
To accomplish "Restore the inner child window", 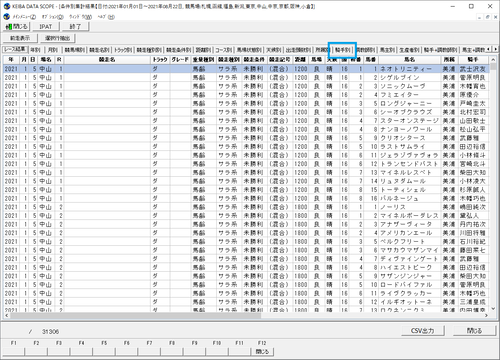I will (487, 17).
